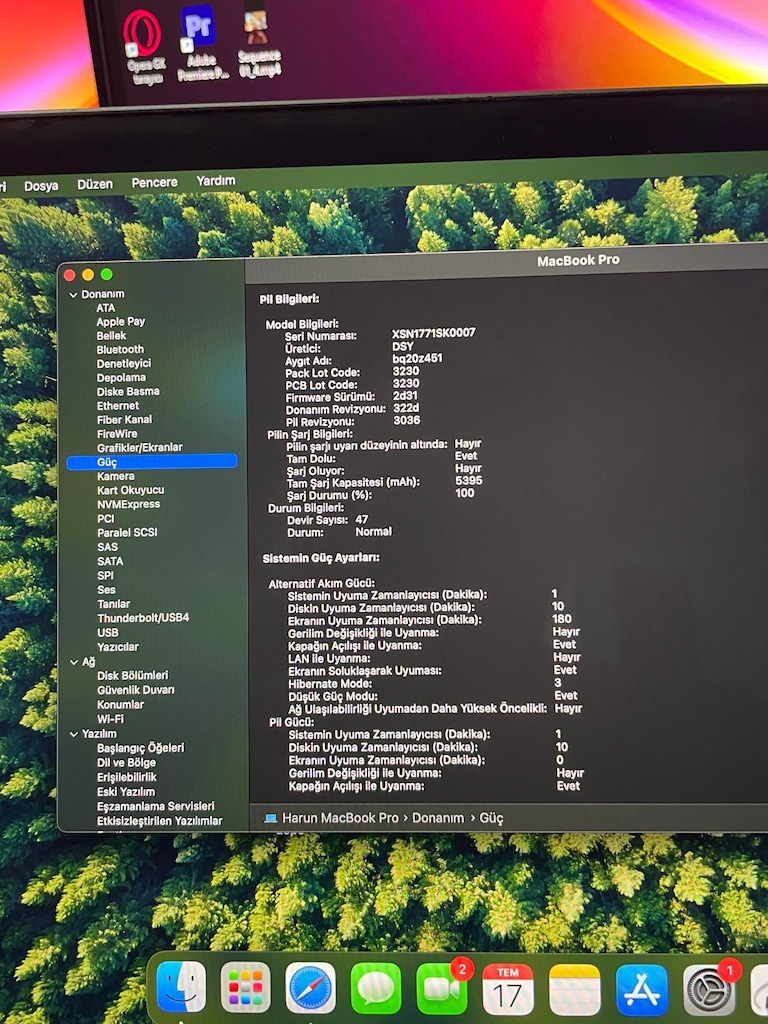Select Yazıcılar in the sidebar
The image size is (768, 1024).
point(118,647)
